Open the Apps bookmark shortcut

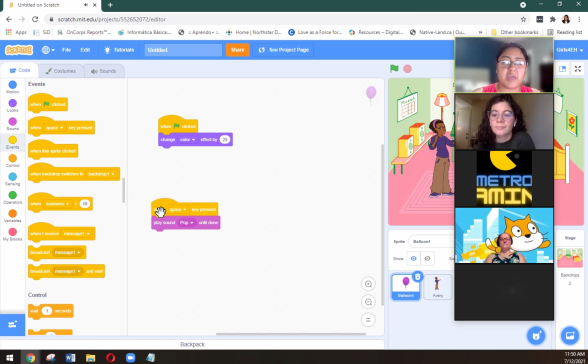[x=16, y=32]
